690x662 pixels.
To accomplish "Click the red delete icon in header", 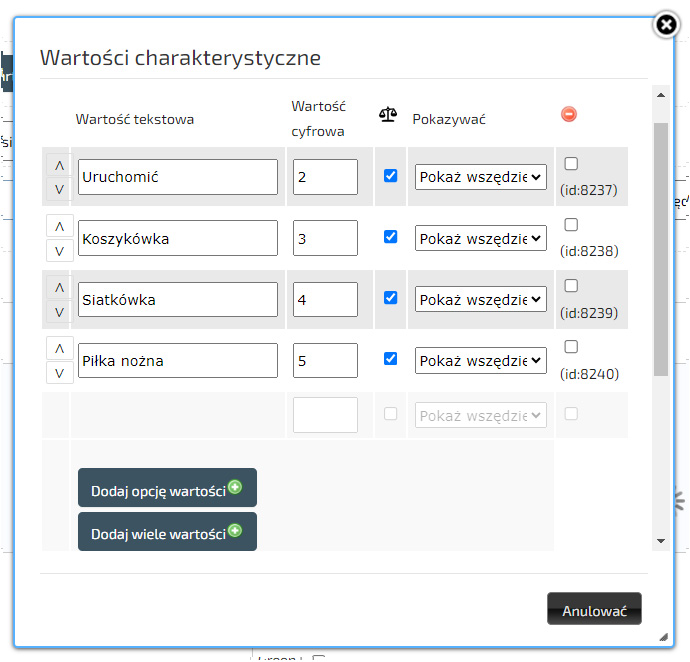I will pyautogui.click(x=569, y=115).
